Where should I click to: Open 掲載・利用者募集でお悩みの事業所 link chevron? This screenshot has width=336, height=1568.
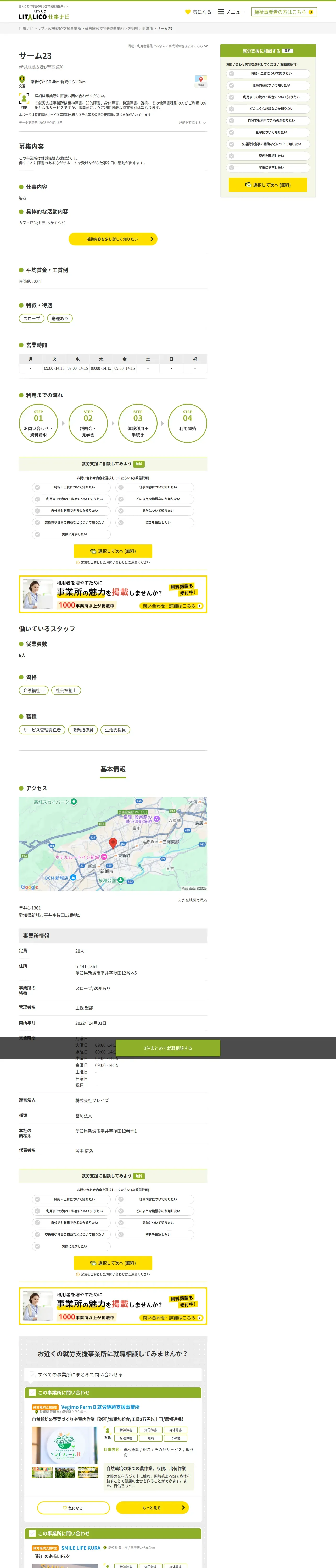[x=206, y=46]
